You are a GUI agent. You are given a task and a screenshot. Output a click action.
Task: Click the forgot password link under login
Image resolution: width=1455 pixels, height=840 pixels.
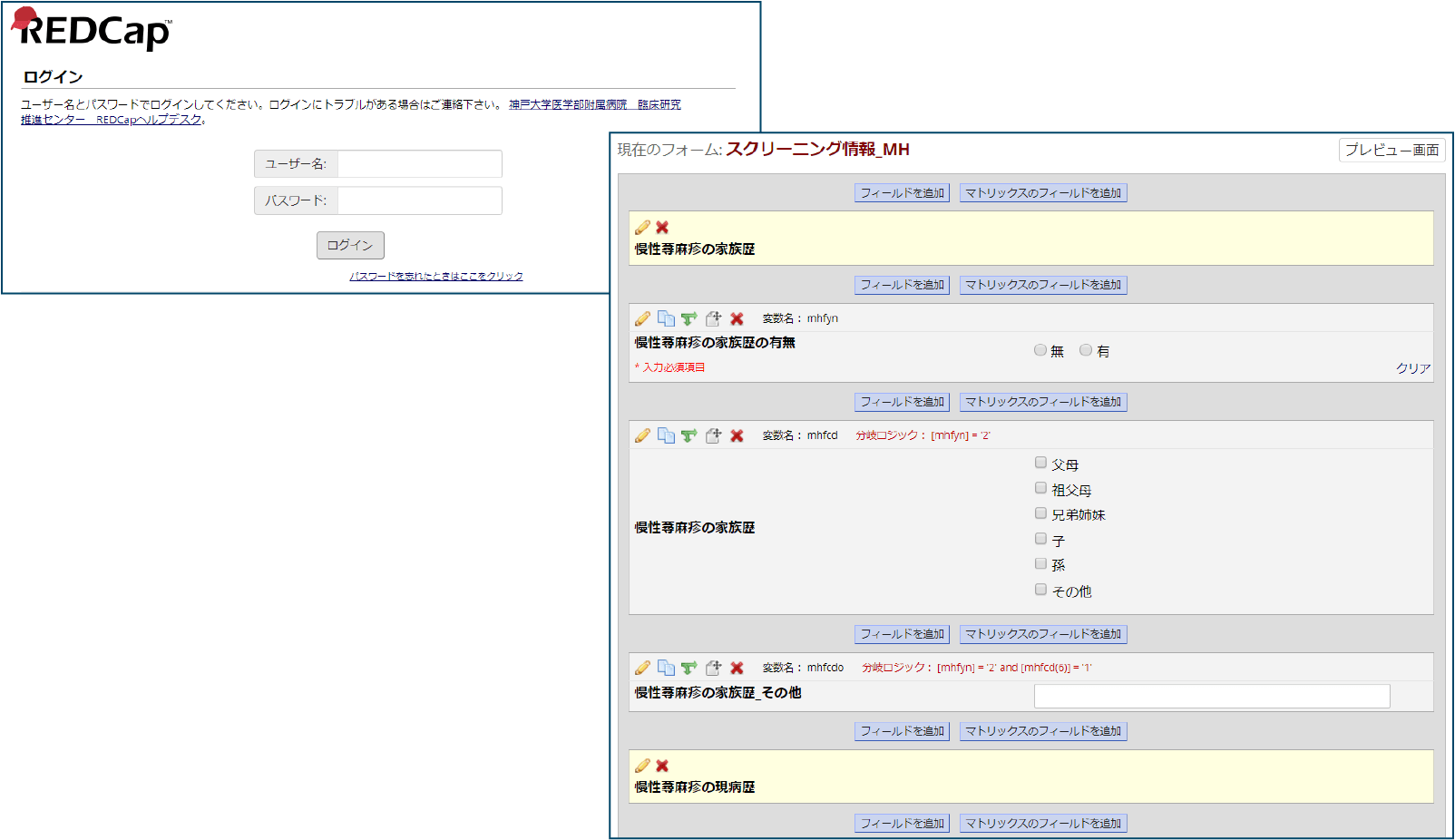[436, 276]
